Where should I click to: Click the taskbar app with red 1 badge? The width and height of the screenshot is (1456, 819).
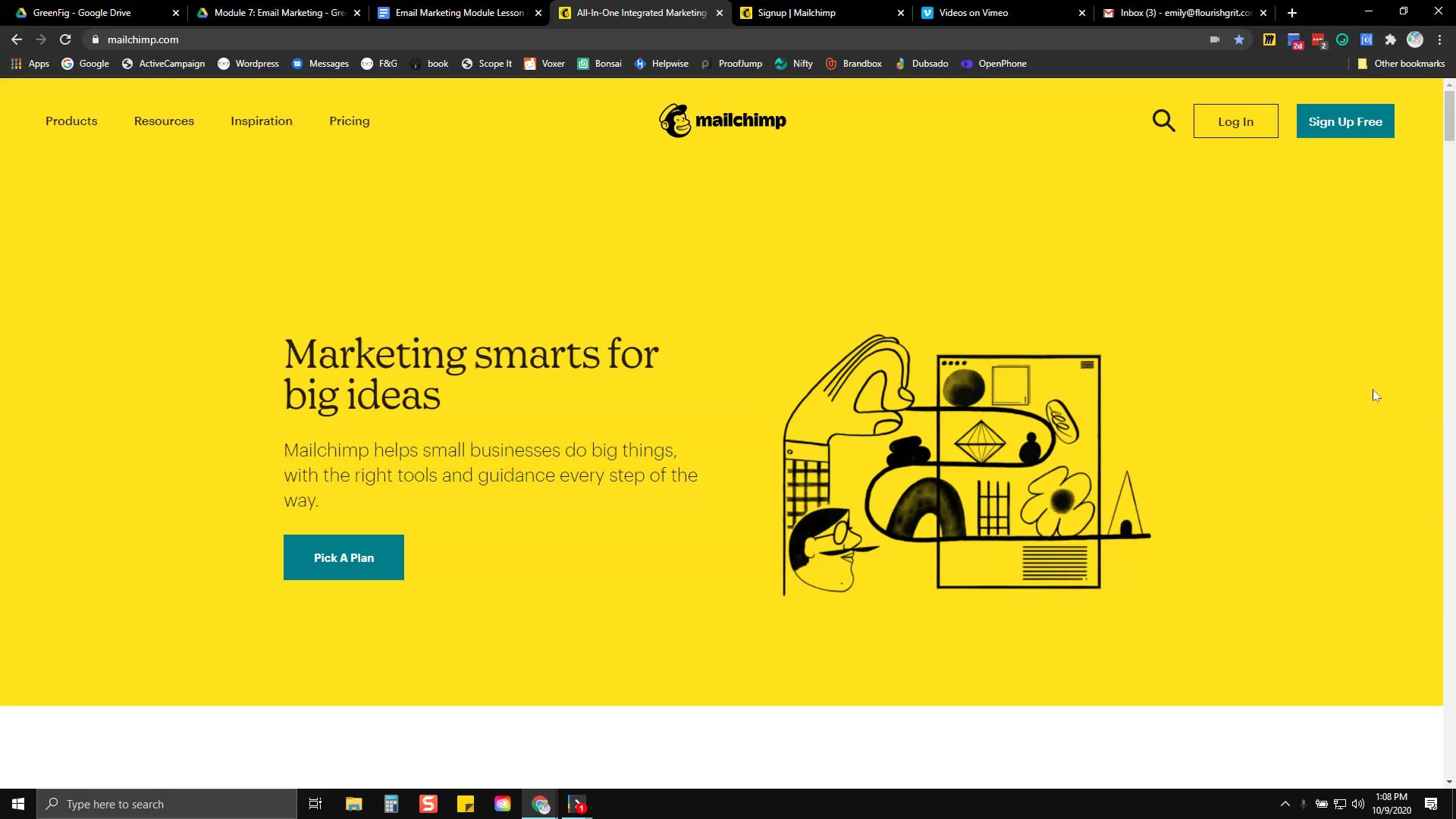coord(577,804)
